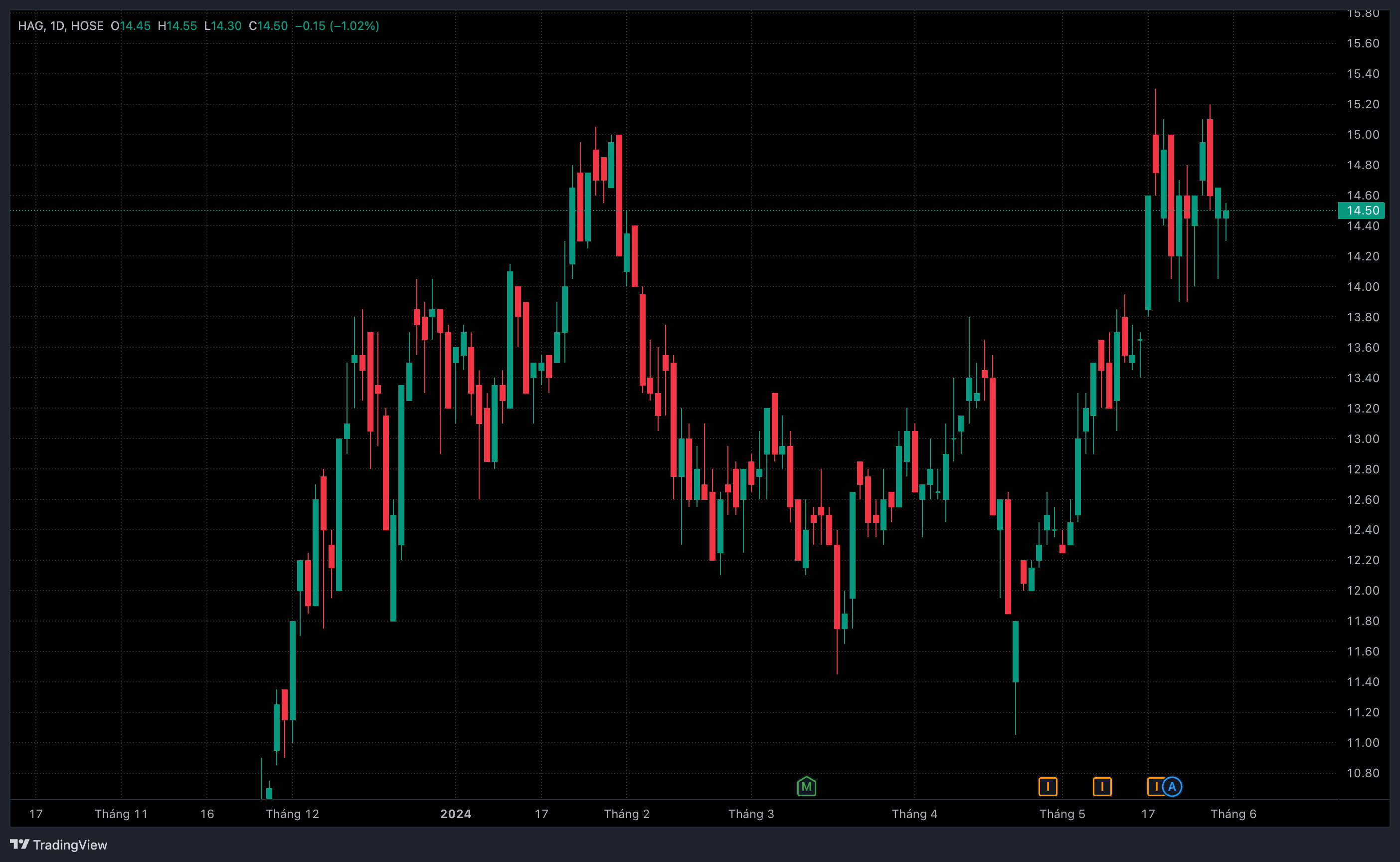Image resolution: width=1400 pixels, height=862 pixels.
Task: Click the Tháng 4 time axis label
Action: tap(914, 814)
